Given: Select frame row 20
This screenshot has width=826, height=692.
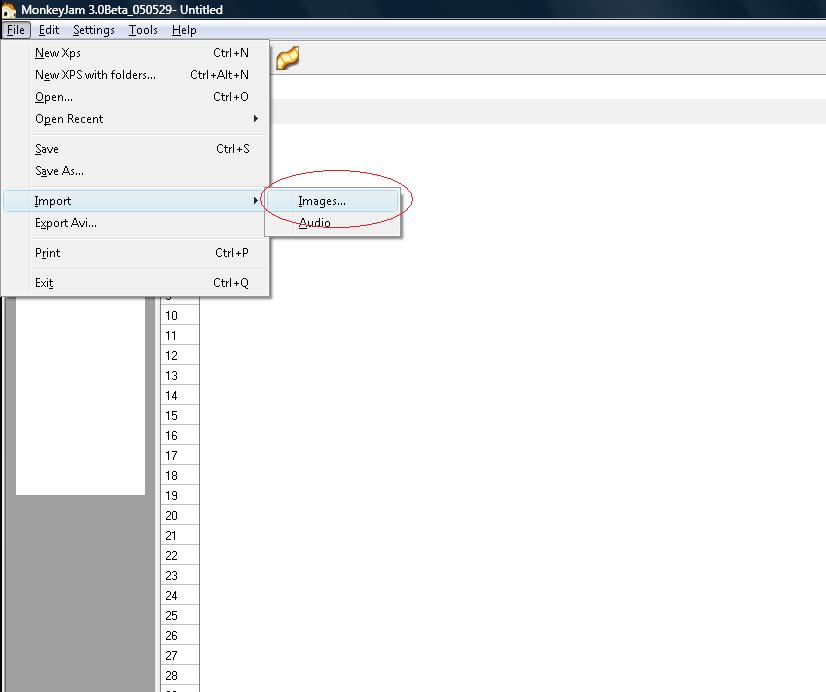Looking at the screenshot, I should (x=180, y=516).
